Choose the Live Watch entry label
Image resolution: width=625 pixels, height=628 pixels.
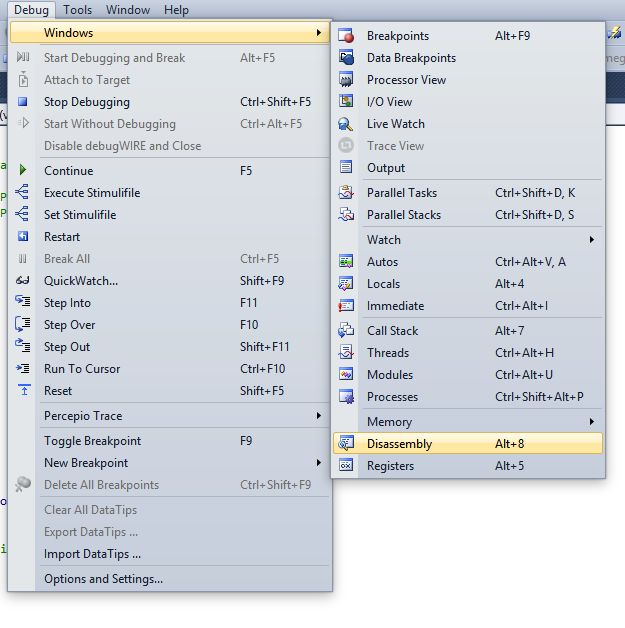pyautogui.click(x=396, y=124)
